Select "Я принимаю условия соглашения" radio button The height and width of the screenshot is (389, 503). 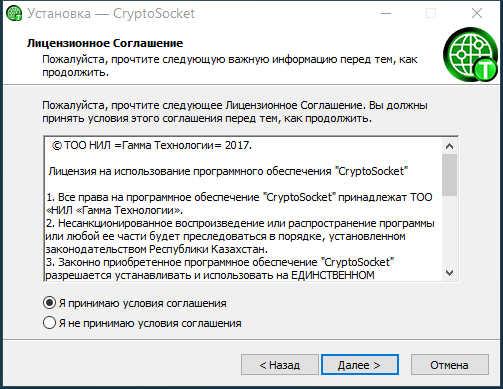pos(49,303)
